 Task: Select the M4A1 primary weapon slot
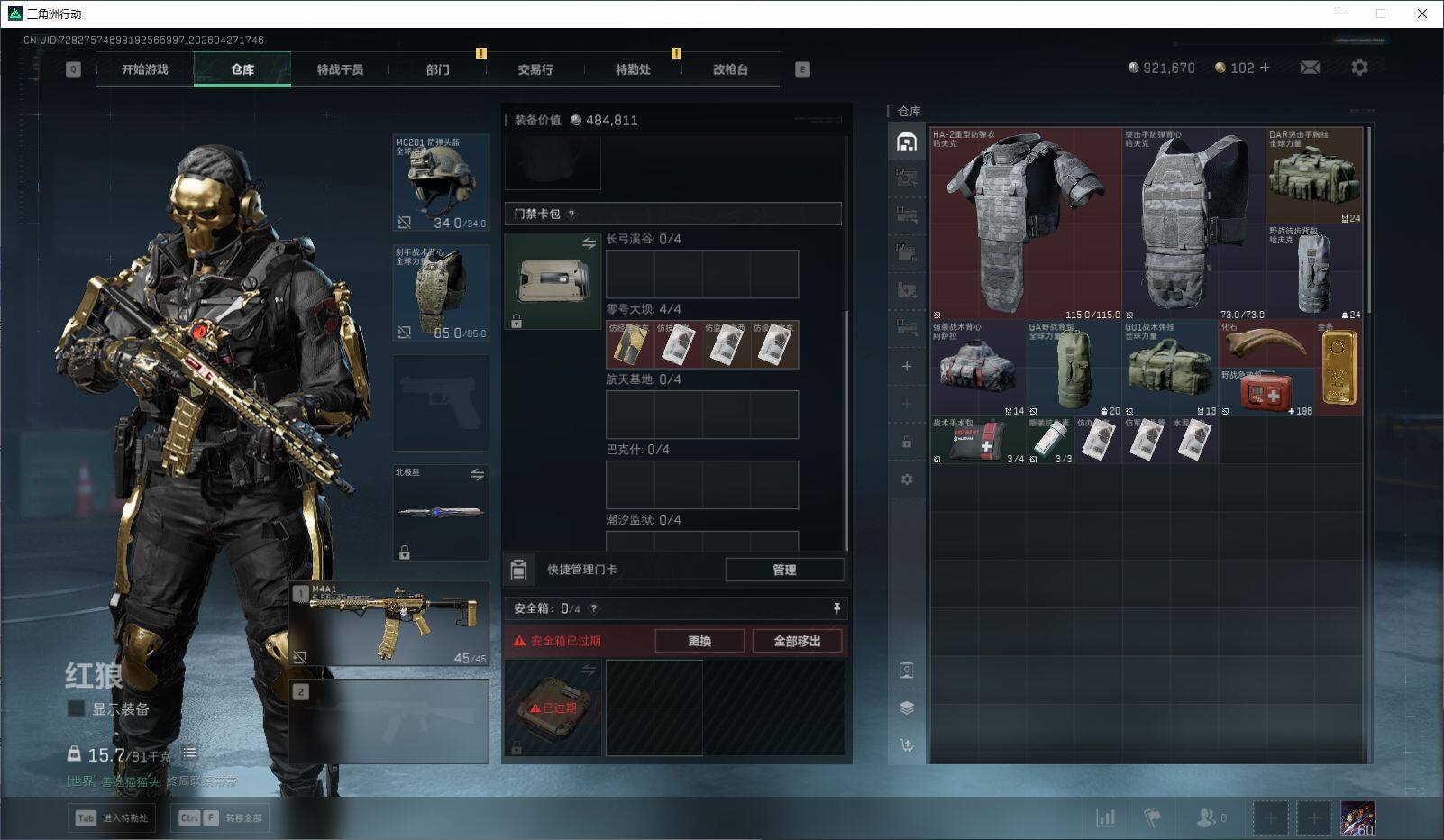pos(389,624)
